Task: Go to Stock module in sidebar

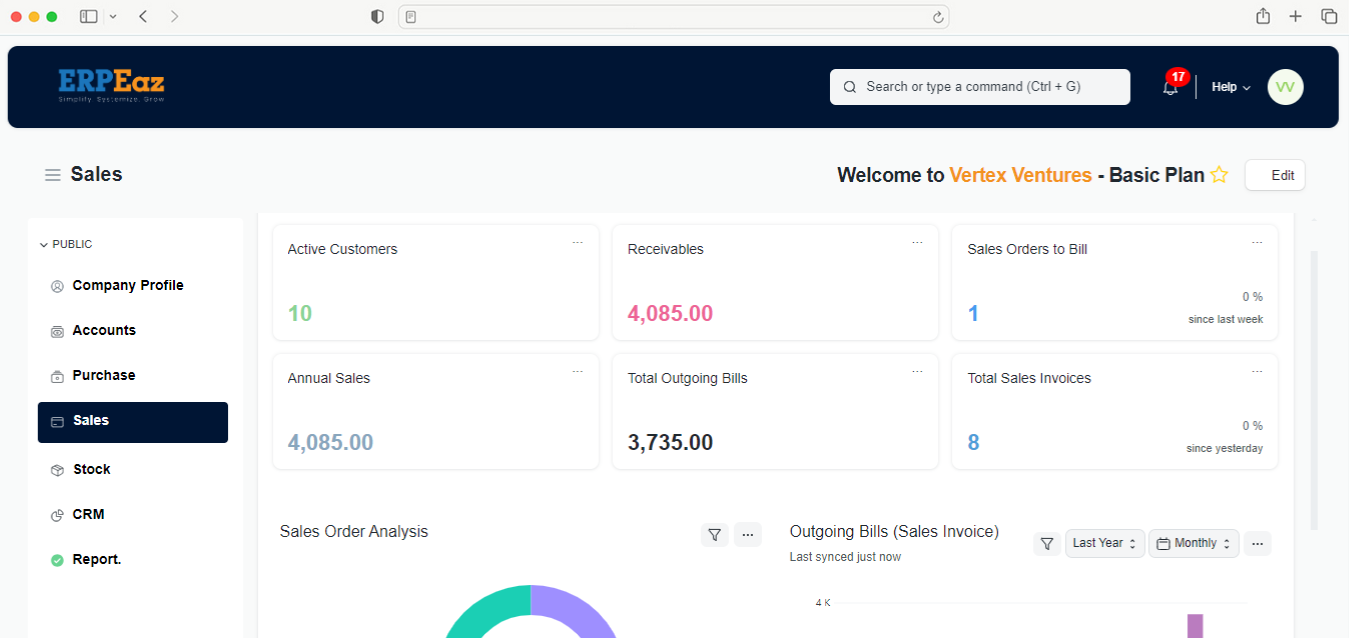Action: tap(91, 469)
